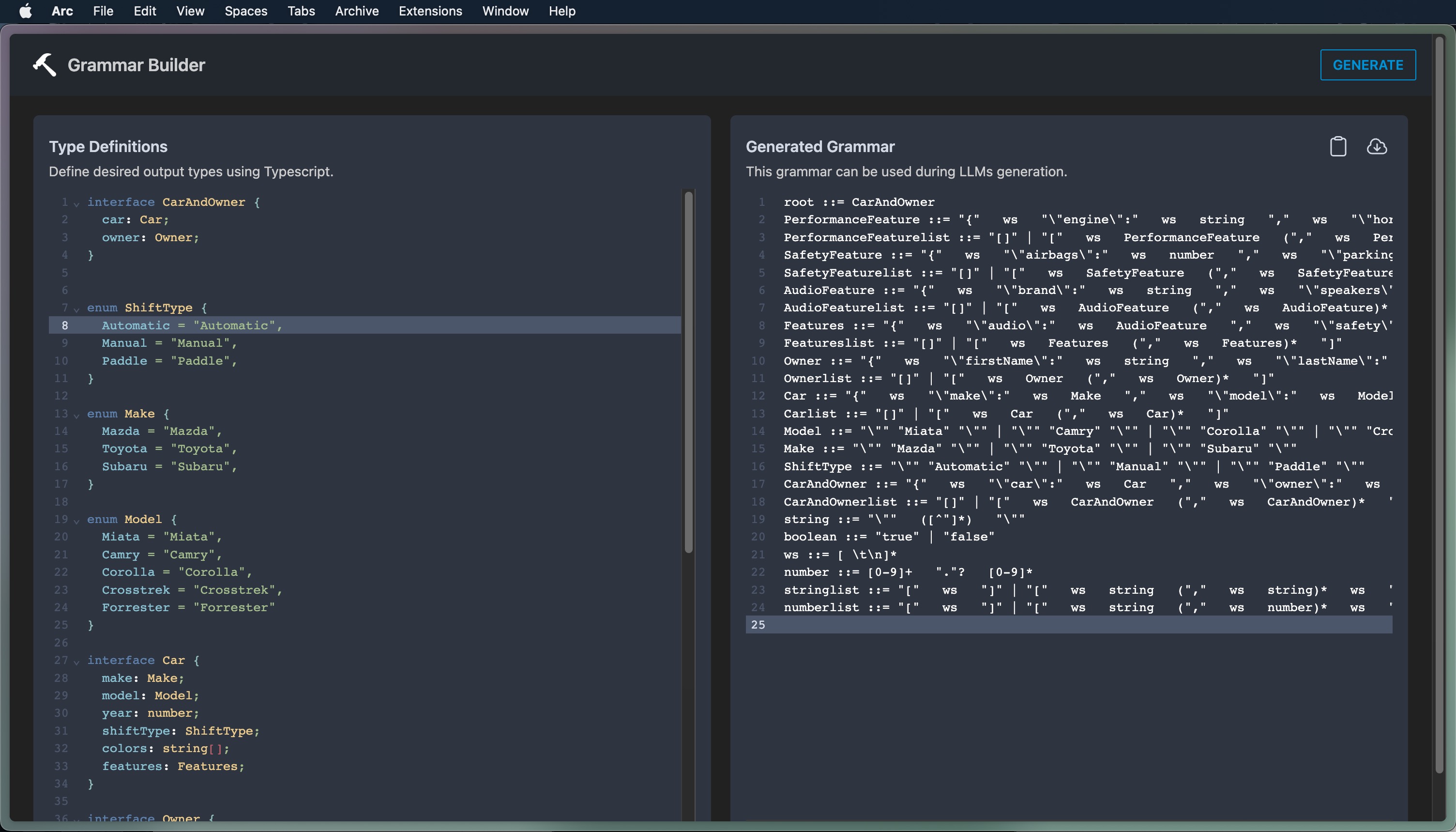Collapse the Model enum fold arrow
The image size is (1456, 832).
click(77, 520)
